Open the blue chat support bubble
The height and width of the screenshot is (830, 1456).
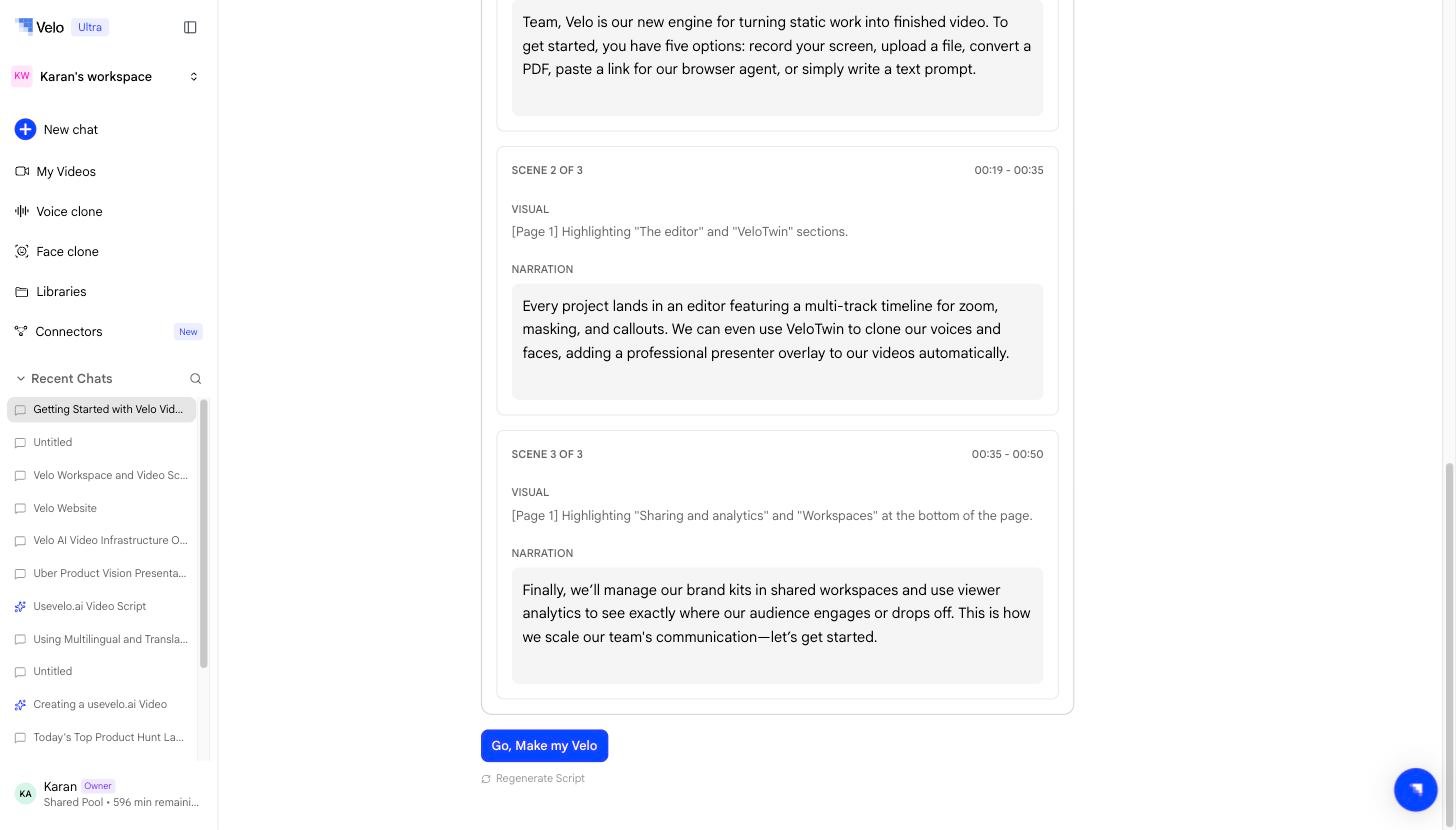1416,790
